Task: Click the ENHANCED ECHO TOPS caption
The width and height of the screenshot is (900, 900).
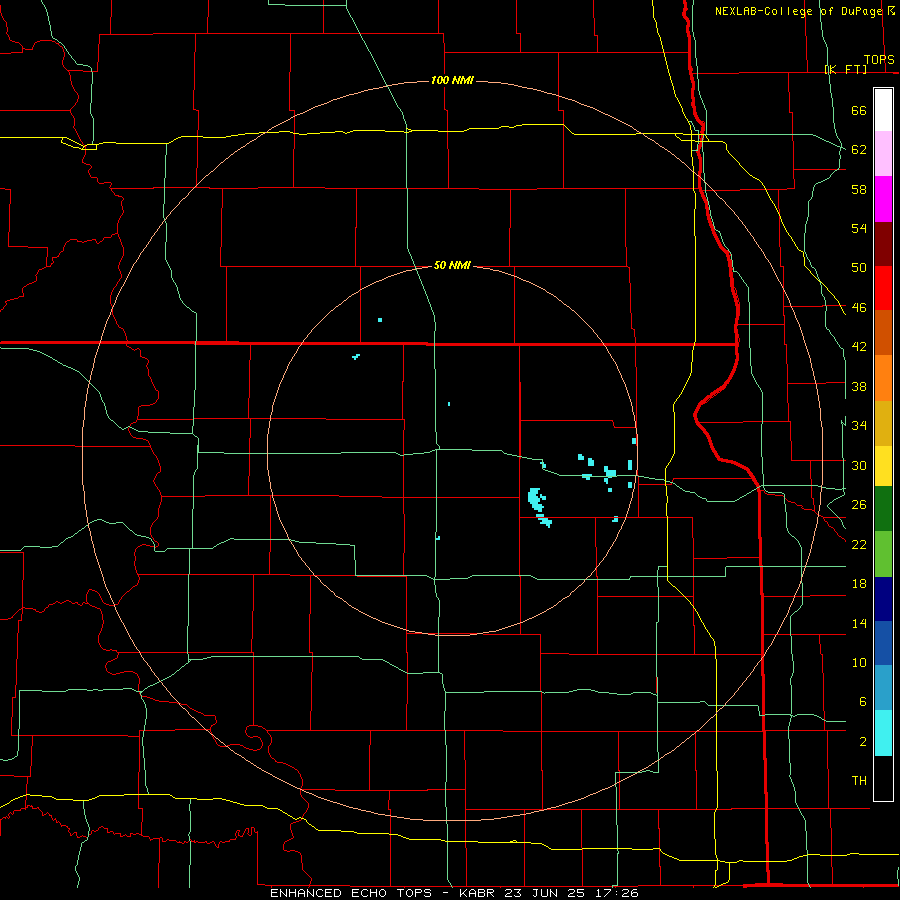Action: coord(351,893)
